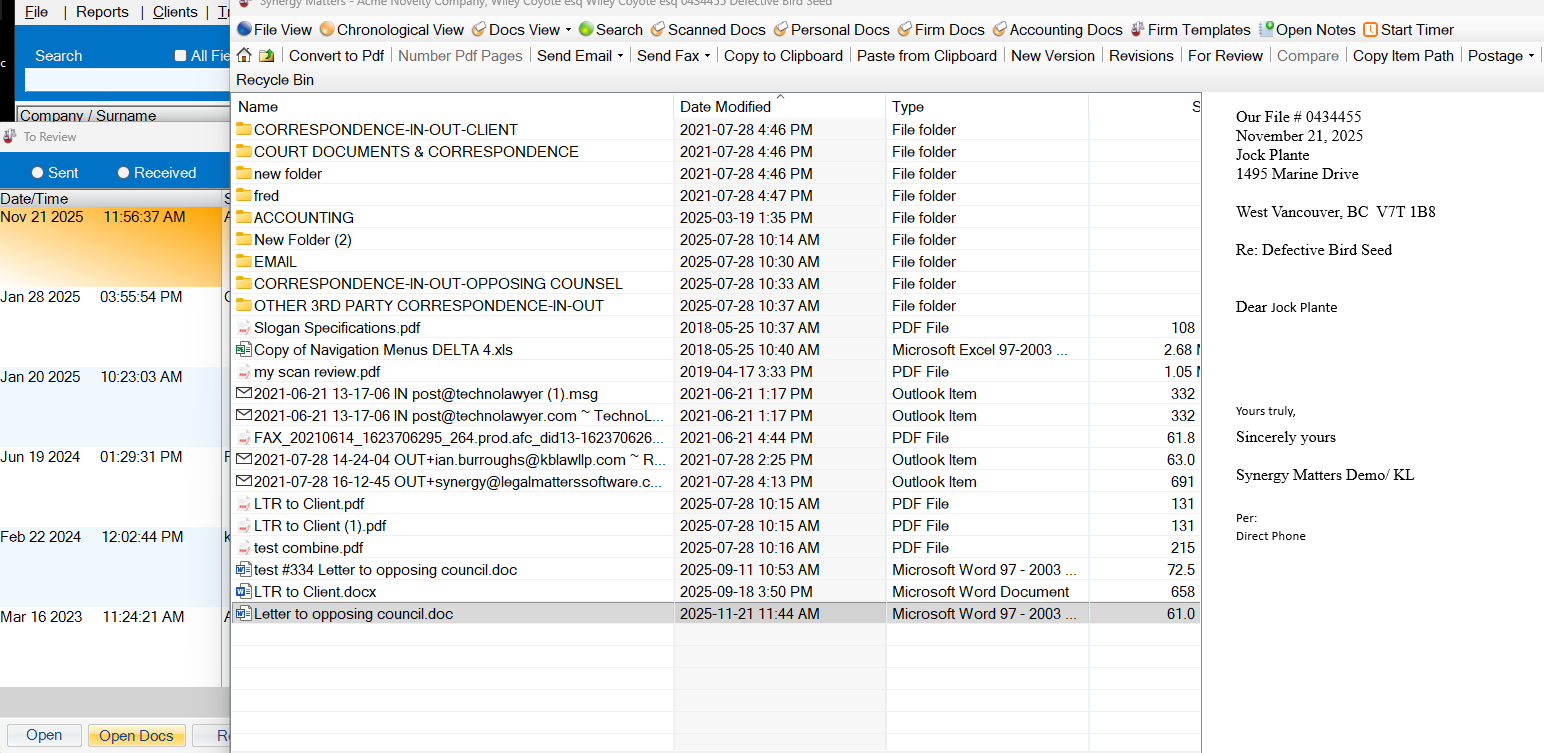Open the Reports menu
The width and height of the screenshot is (1544, 753).
click(102, 12)
